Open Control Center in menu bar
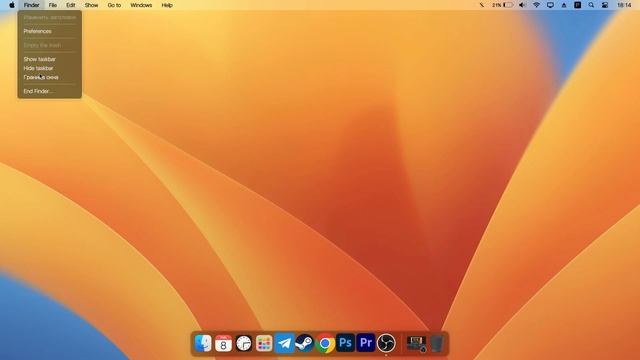Image resolution: width=640 pixels, height=360 pixels. coord(605,5)
